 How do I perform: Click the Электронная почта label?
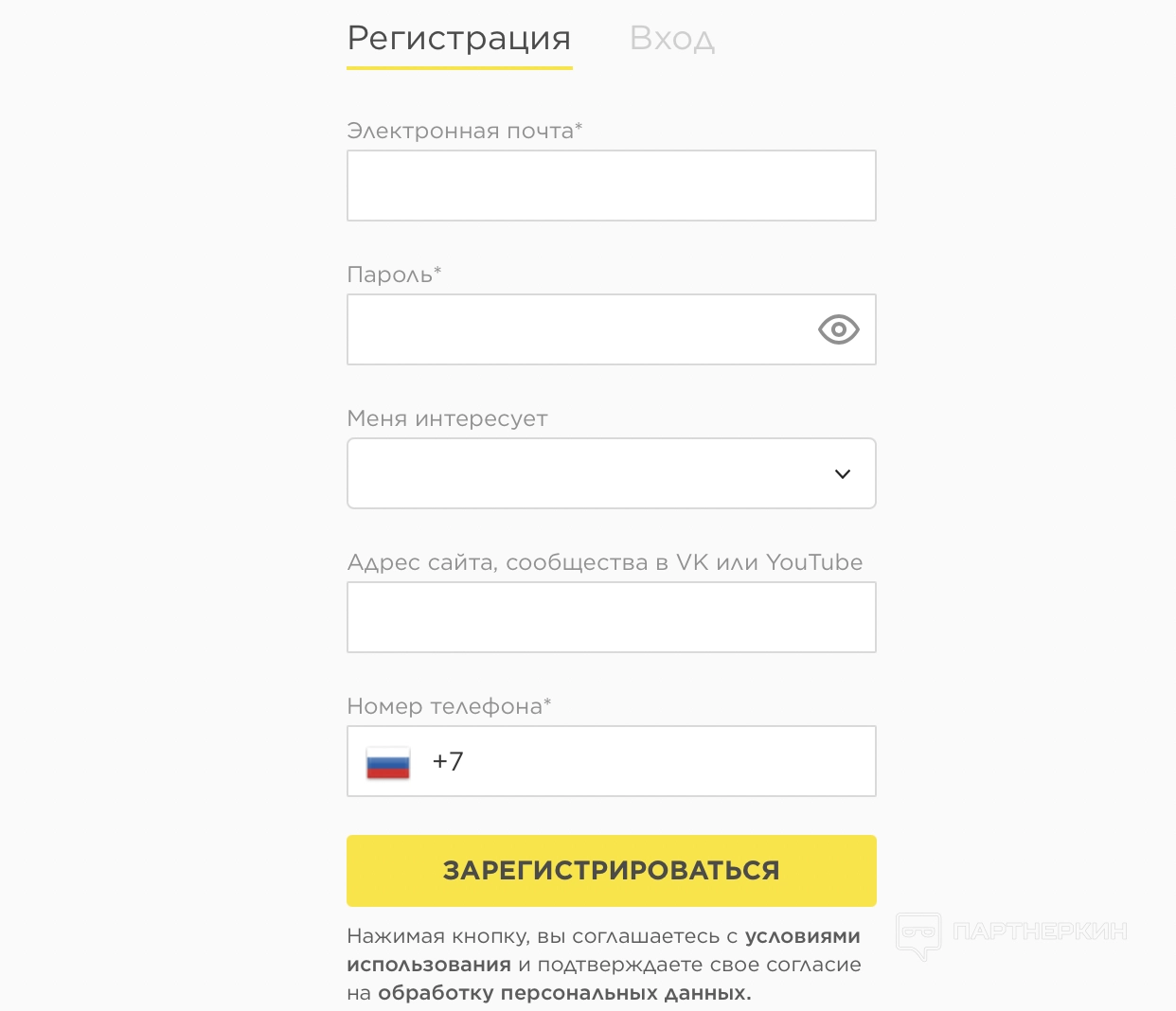464,131
